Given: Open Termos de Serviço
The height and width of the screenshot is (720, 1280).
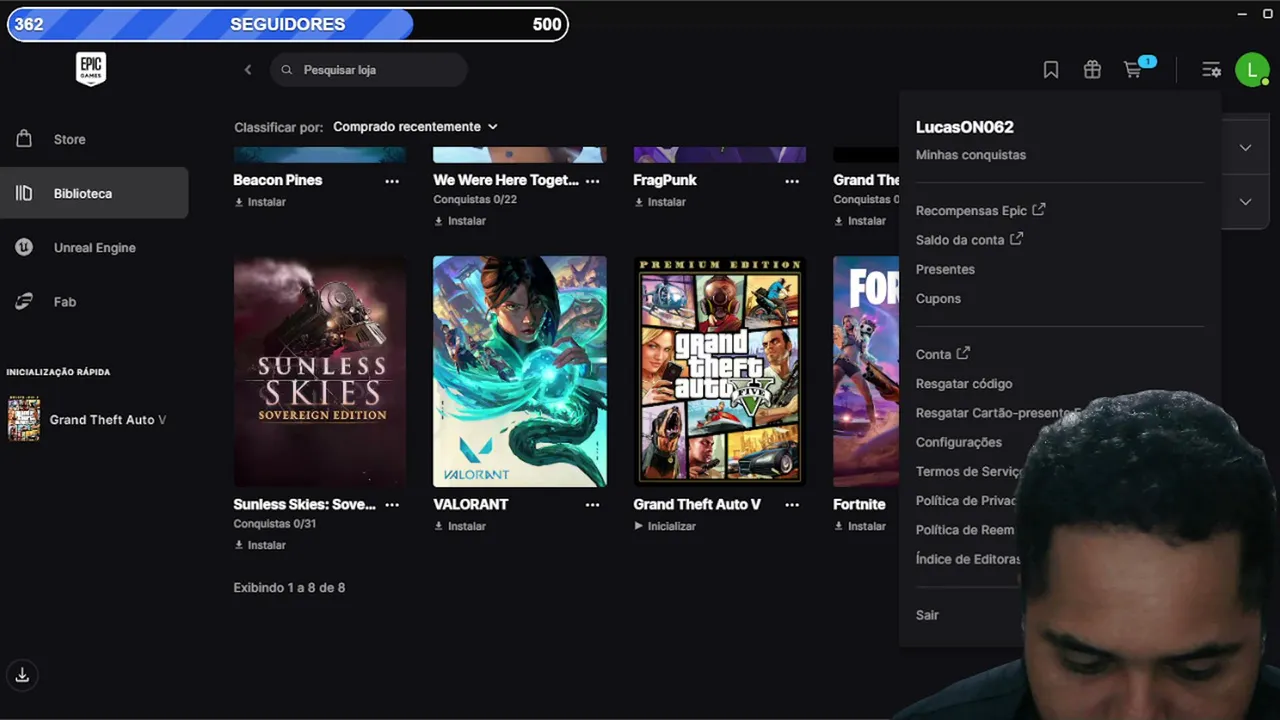Looking at the screenshot, I should (968, 472).
